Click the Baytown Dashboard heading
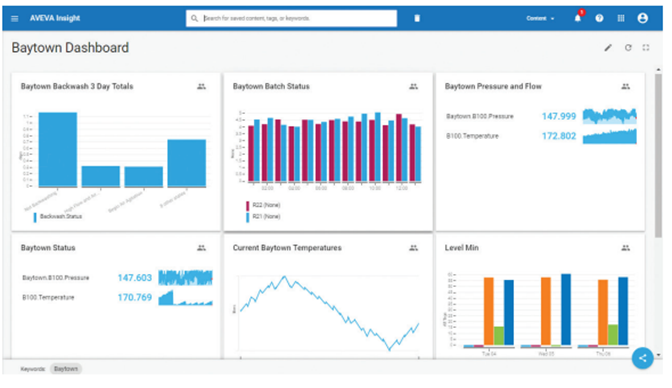 pos(70,48)
